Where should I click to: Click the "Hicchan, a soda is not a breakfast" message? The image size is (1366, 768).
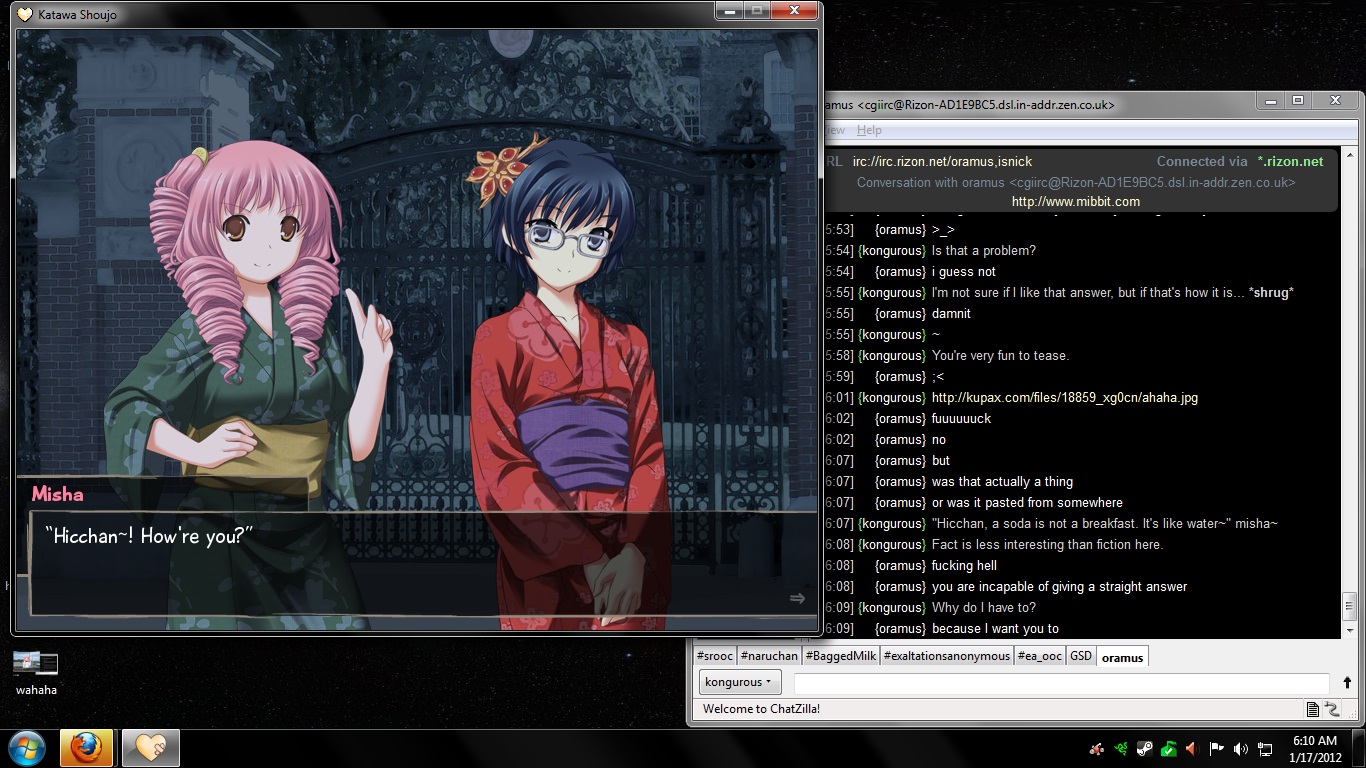(x=1105, y=524)
